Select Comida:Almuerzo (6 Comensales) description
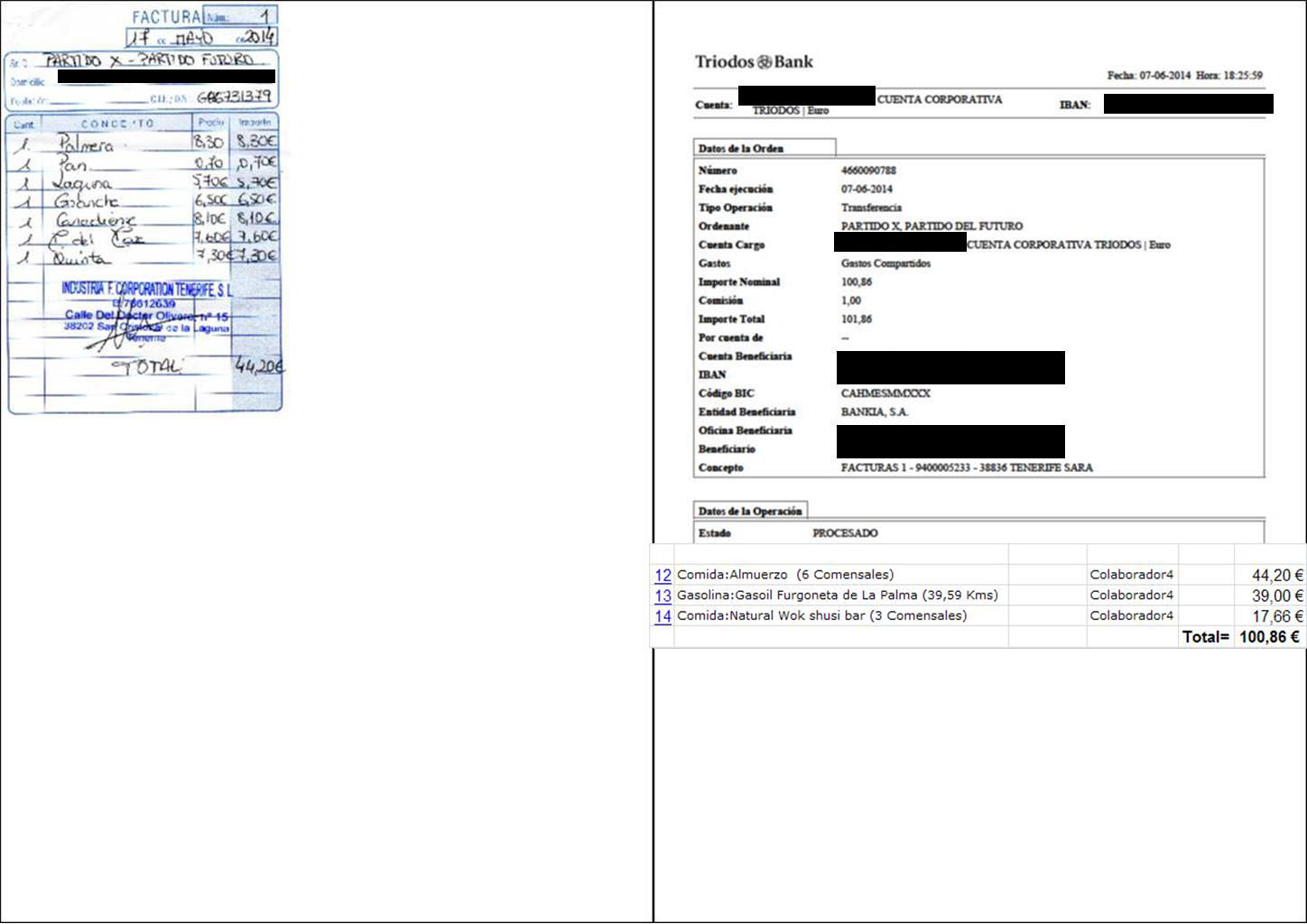The width and height of the screenshot is (1307, 924). point(785,575)
